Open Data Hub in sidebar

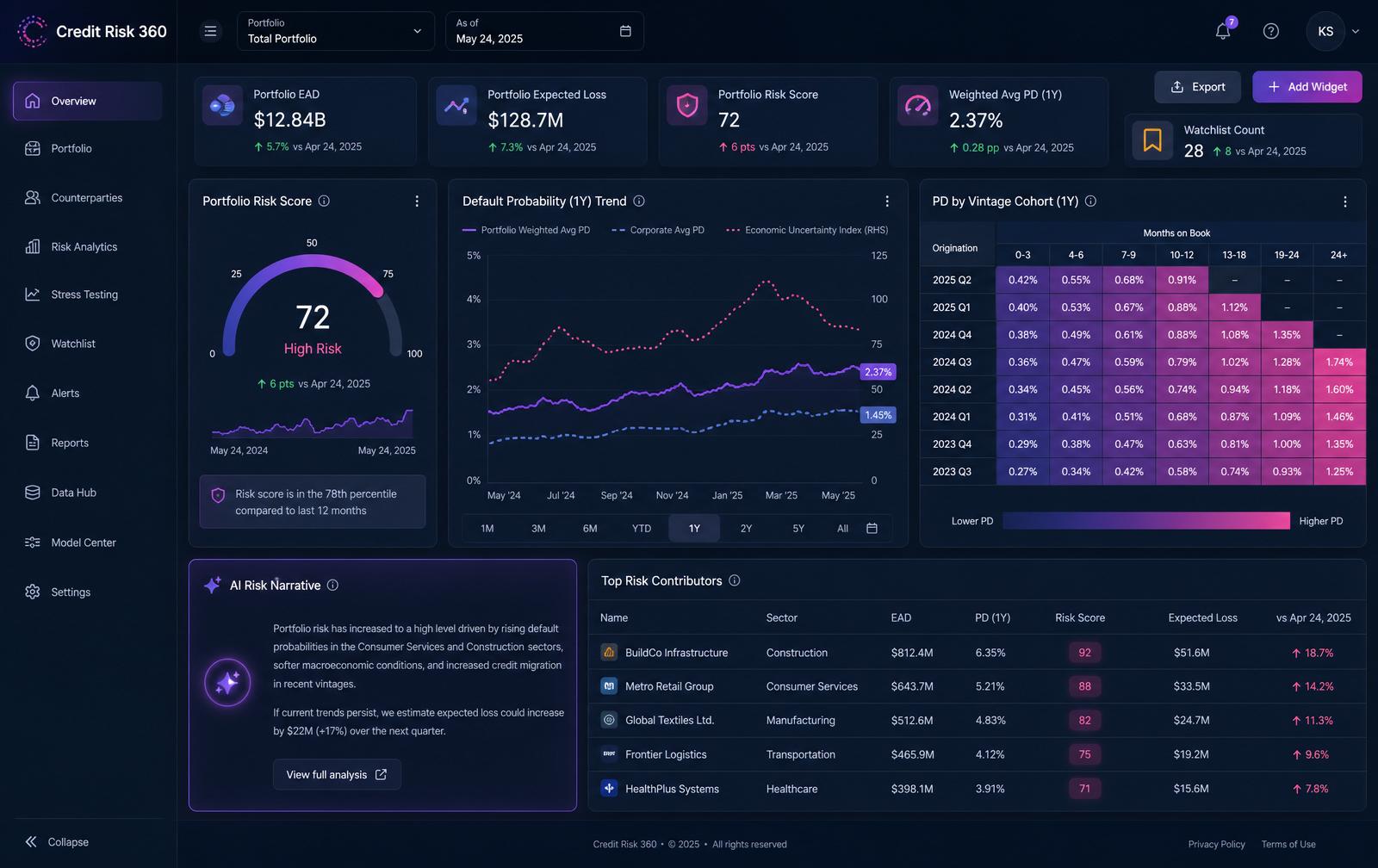[x=88, y=493]
